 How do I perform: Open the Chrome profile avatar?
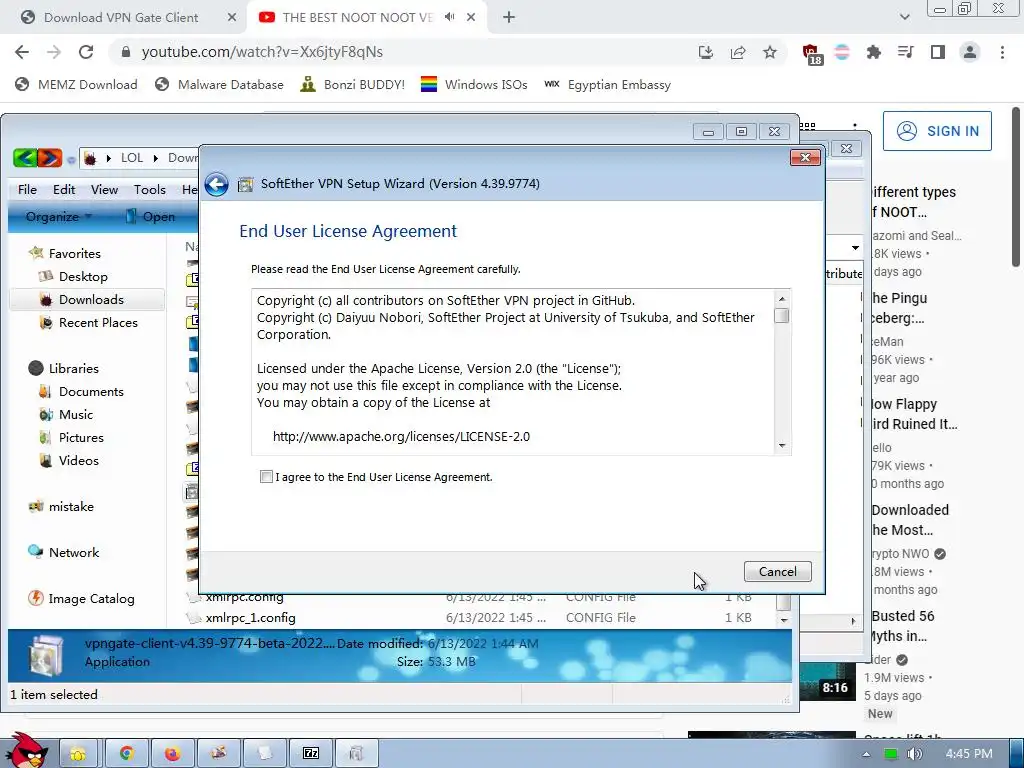tap(970, 52)
